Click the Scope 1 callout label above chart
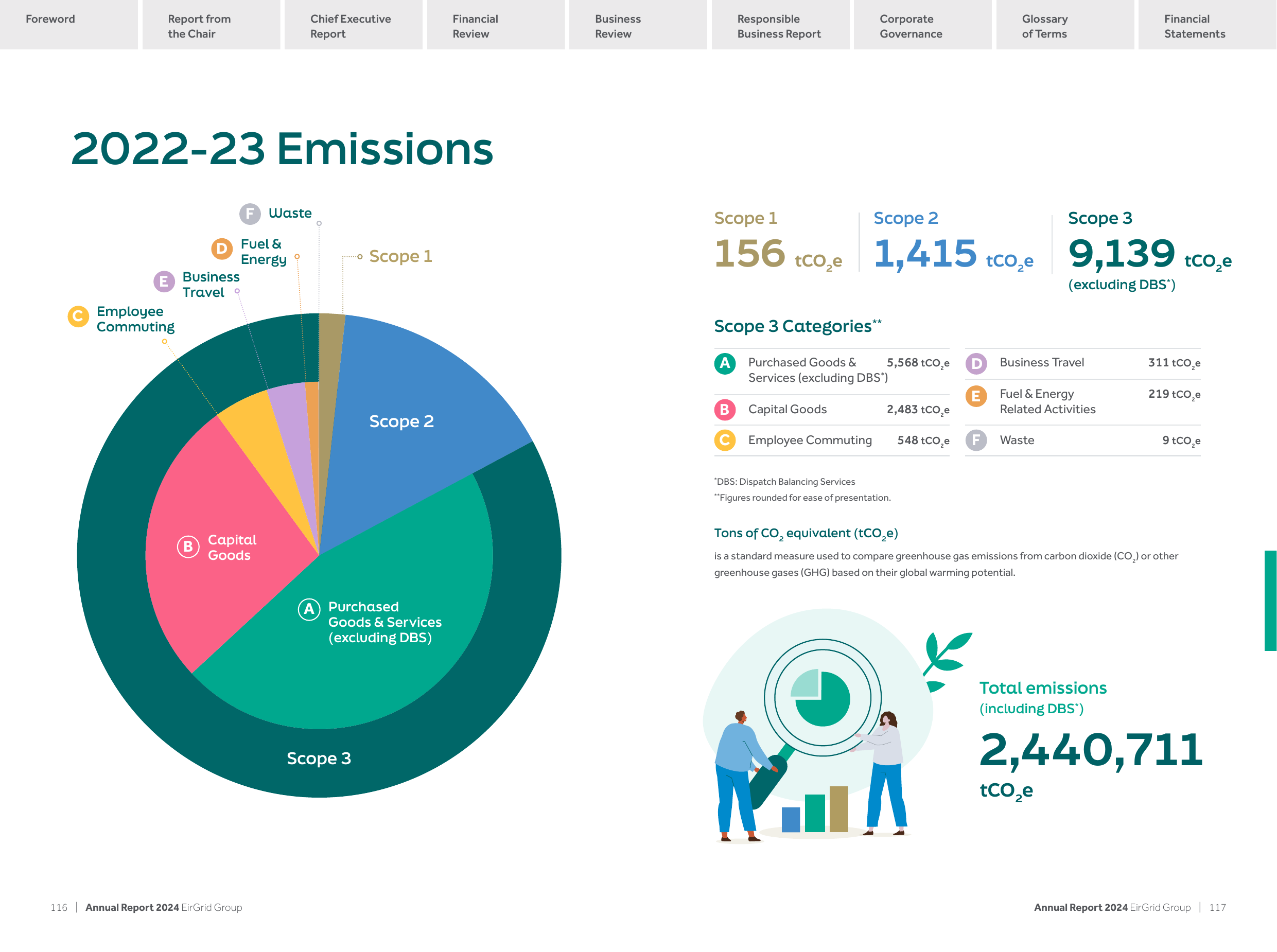The width and height of the screenshot is (1277, 952). click(400, 256)
